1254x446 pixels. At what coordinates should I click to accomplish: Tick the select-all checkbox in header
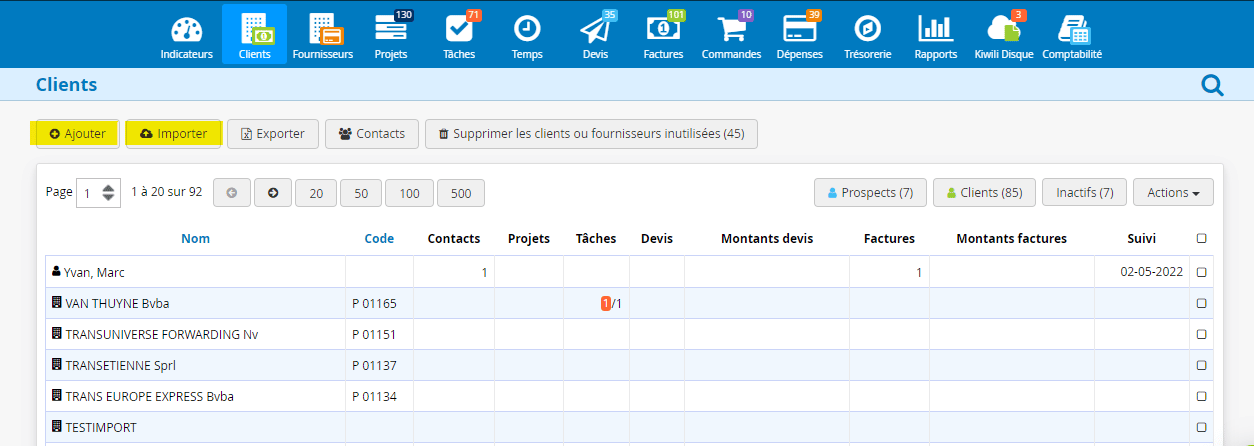(1201, 239)
